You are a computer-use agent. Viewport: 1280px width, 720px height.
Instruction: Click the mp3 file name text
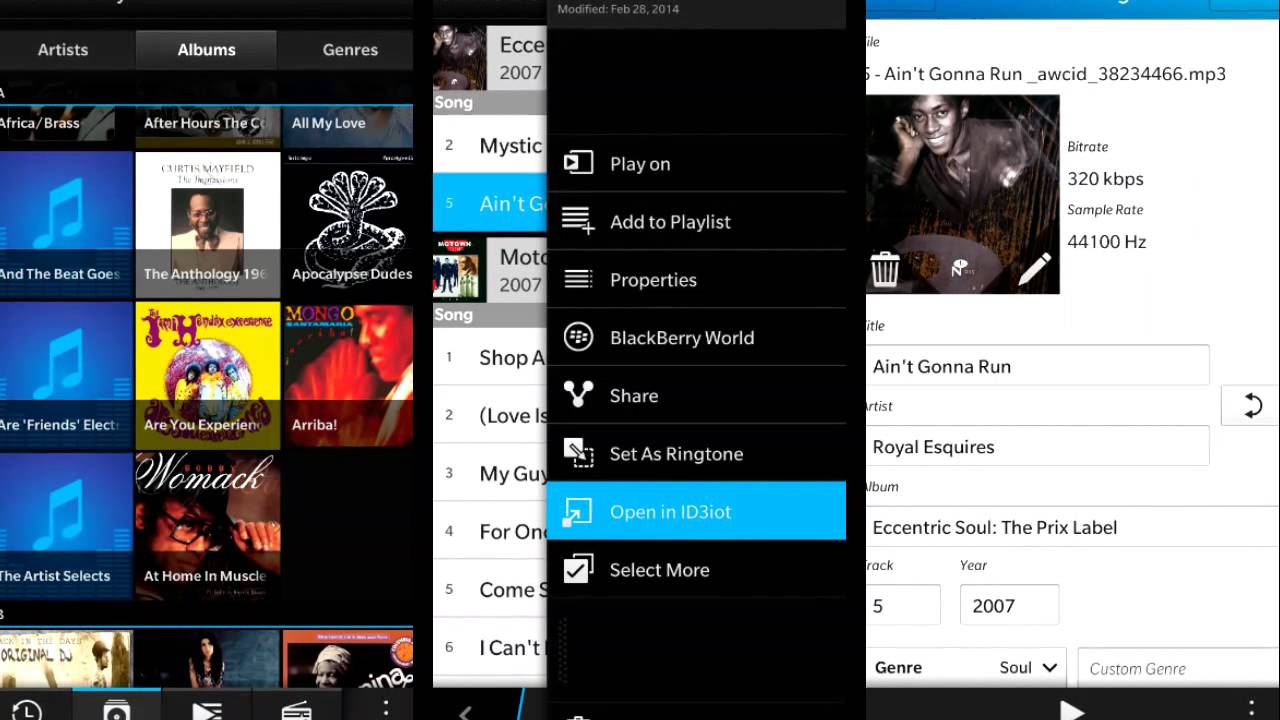coord(1046,74)
